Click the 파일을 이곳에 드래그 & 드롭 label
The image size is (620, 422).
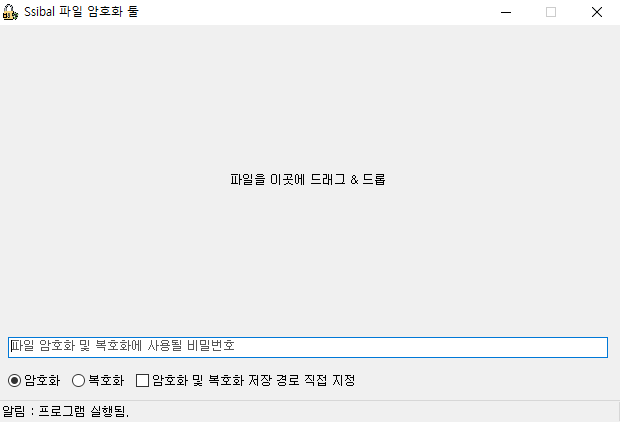coord(308,180)
